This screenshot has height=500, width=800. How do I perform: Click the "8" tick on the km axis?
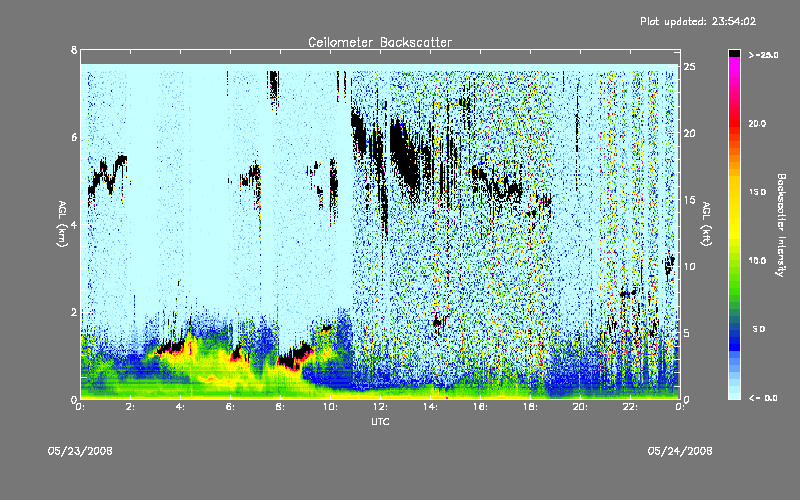point(74,50)
